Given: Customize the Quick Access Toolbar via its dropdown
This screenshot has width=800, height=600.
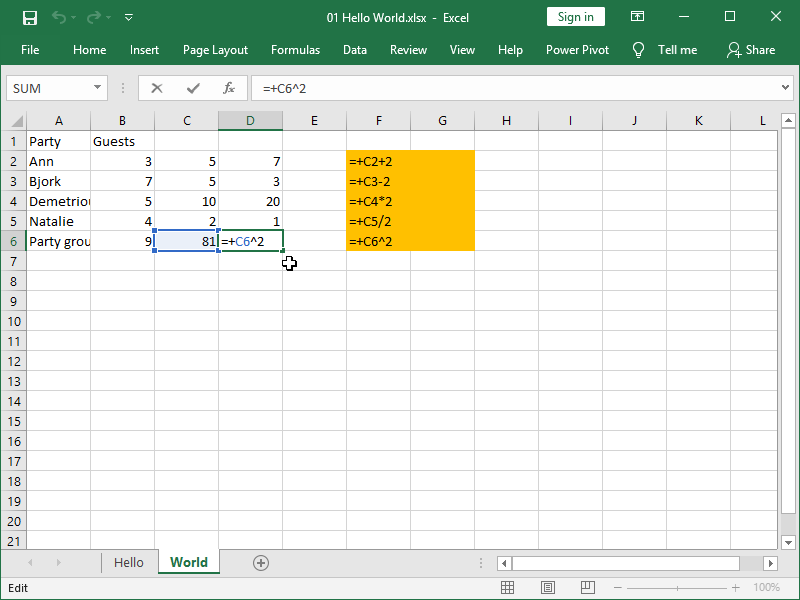Looking at the screenshot, I should pos(128,17).
